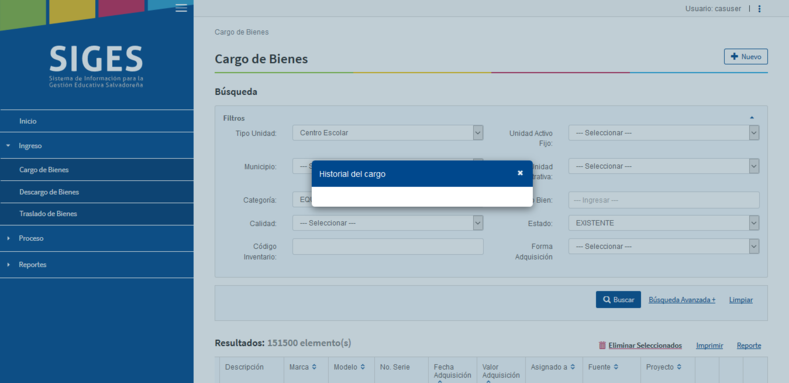This screenshot has height=383, width=789.
Task: Sort results by Asignado a column
Action: pos(553,367)
